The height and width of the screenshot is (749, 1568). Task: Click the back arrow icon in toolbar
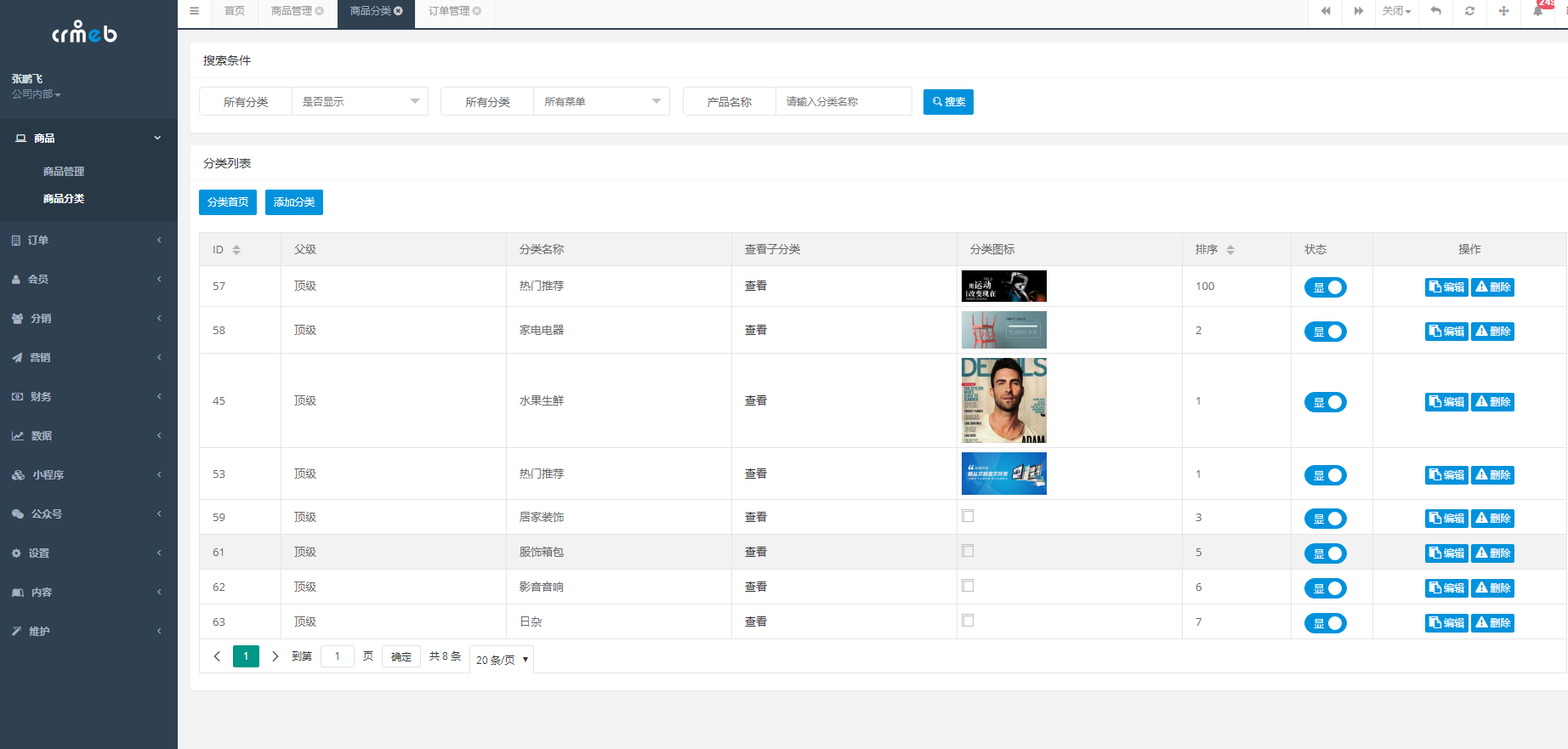coord(1435,11)
